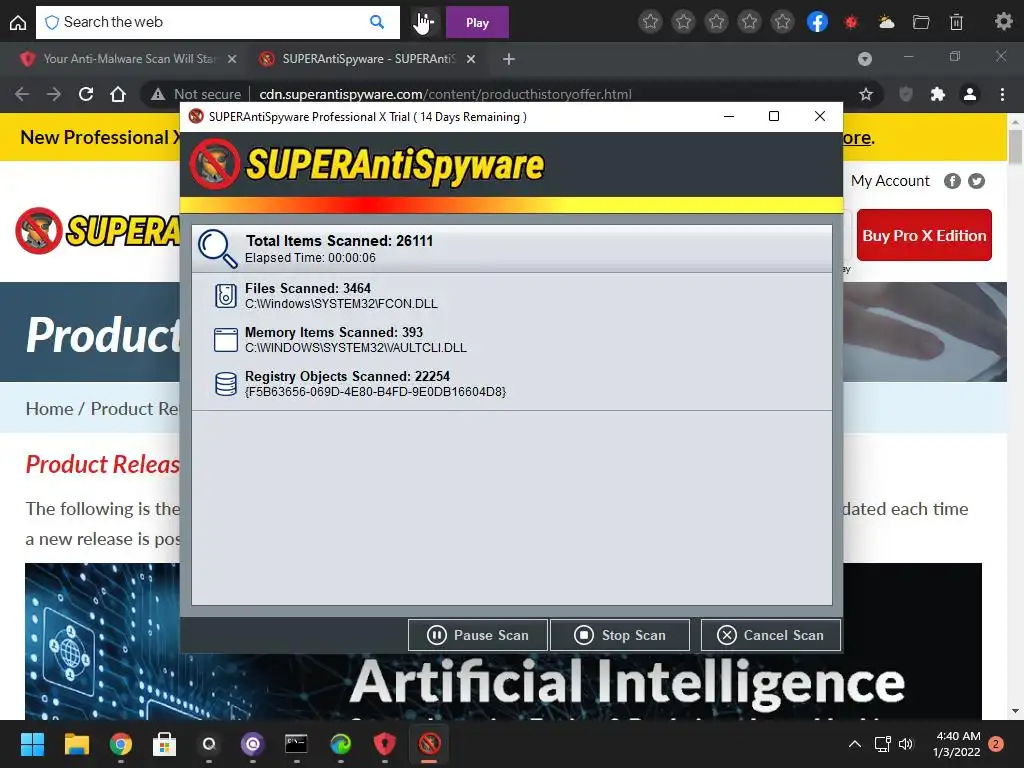
Task: Open the volume control in tray
Action: point(906,744)
